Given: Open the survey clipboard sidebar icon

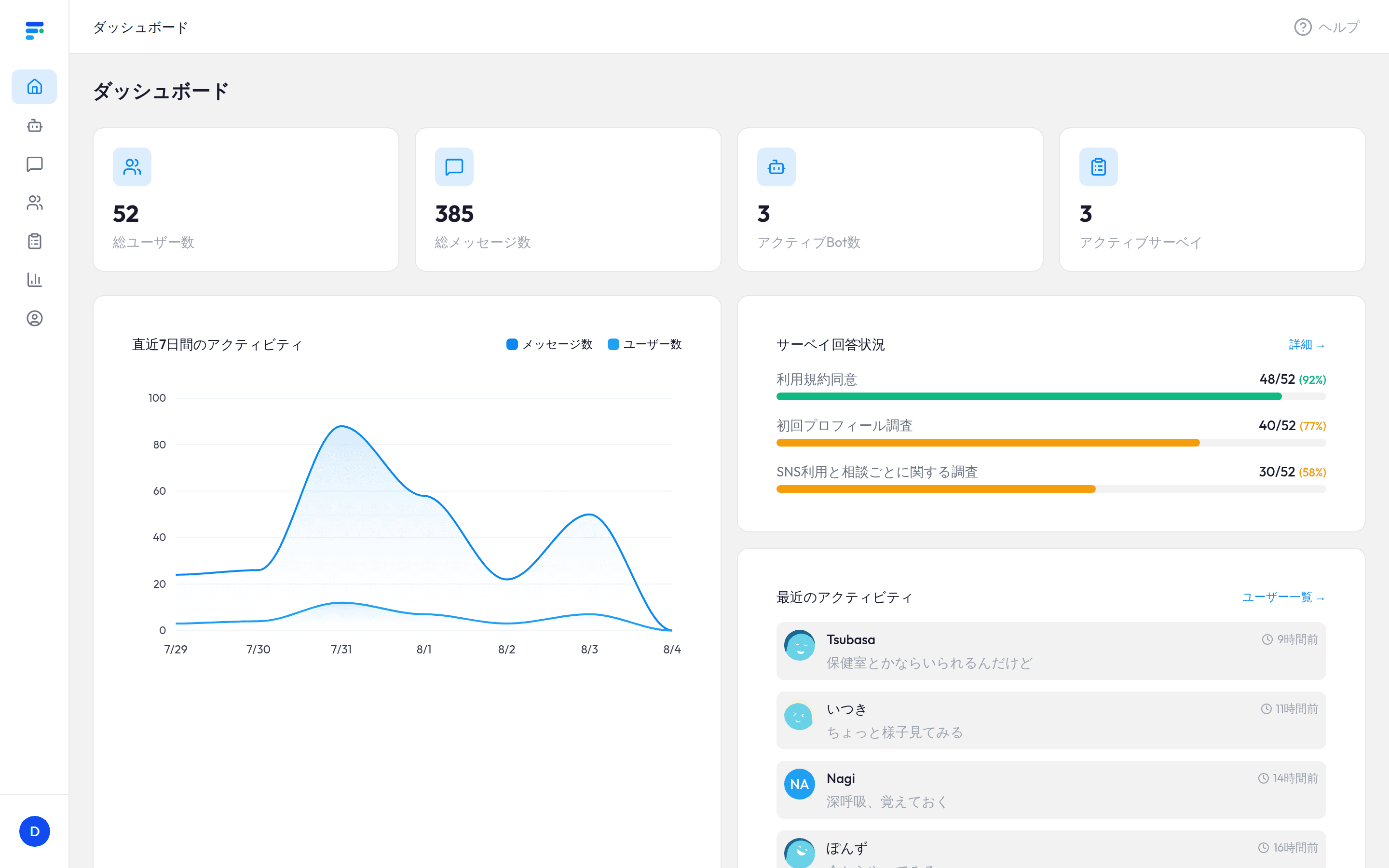Looking at the screenshot, I should 34,241.
